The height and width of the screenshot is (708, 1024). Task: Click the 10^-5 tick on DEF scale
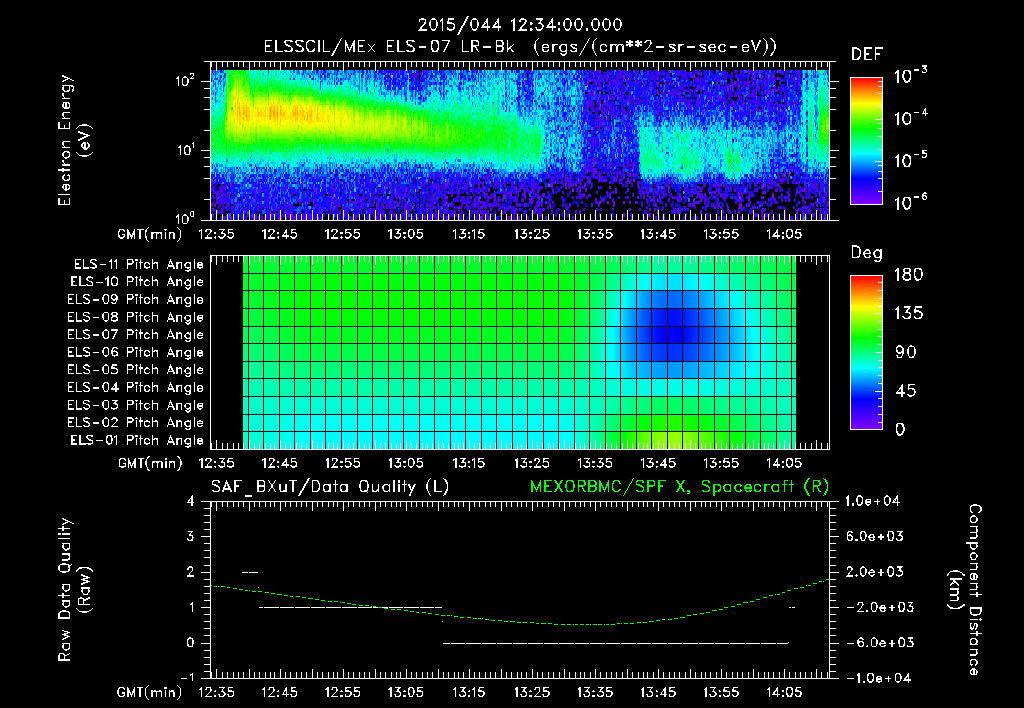[x=911, y=159]
